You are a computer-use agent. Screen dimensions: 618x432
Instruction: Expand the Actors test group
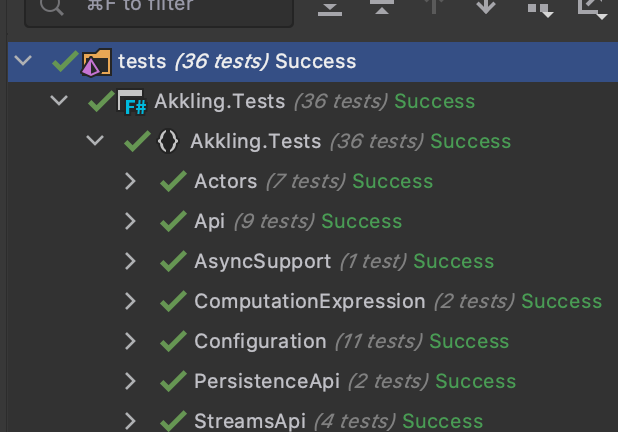click(x=130, y=181)
